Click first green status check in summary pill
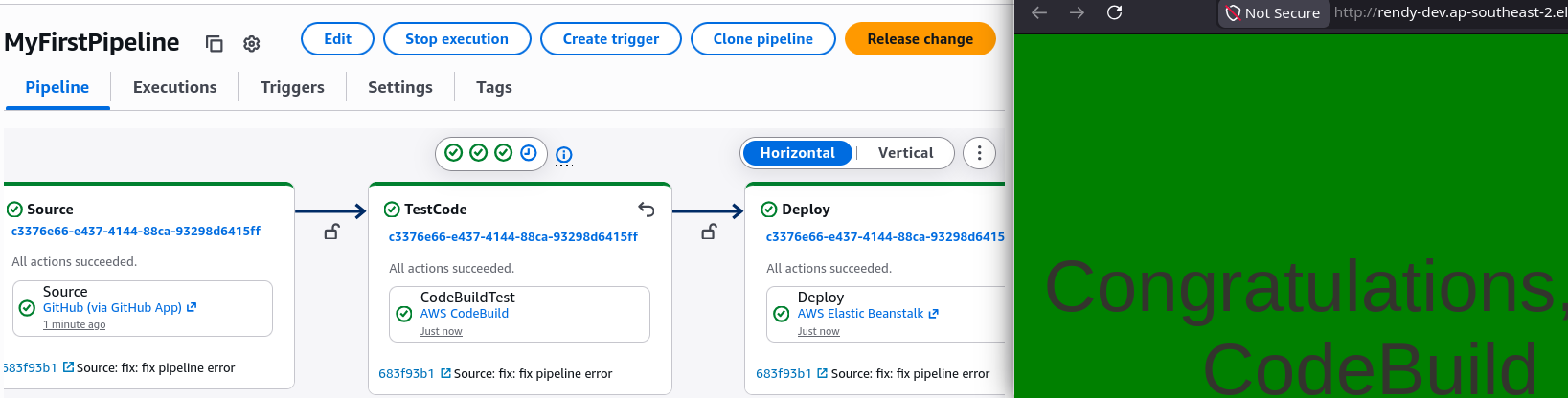Image resolution: width=1568 pixels, height=398 pixels. [454, 153]
